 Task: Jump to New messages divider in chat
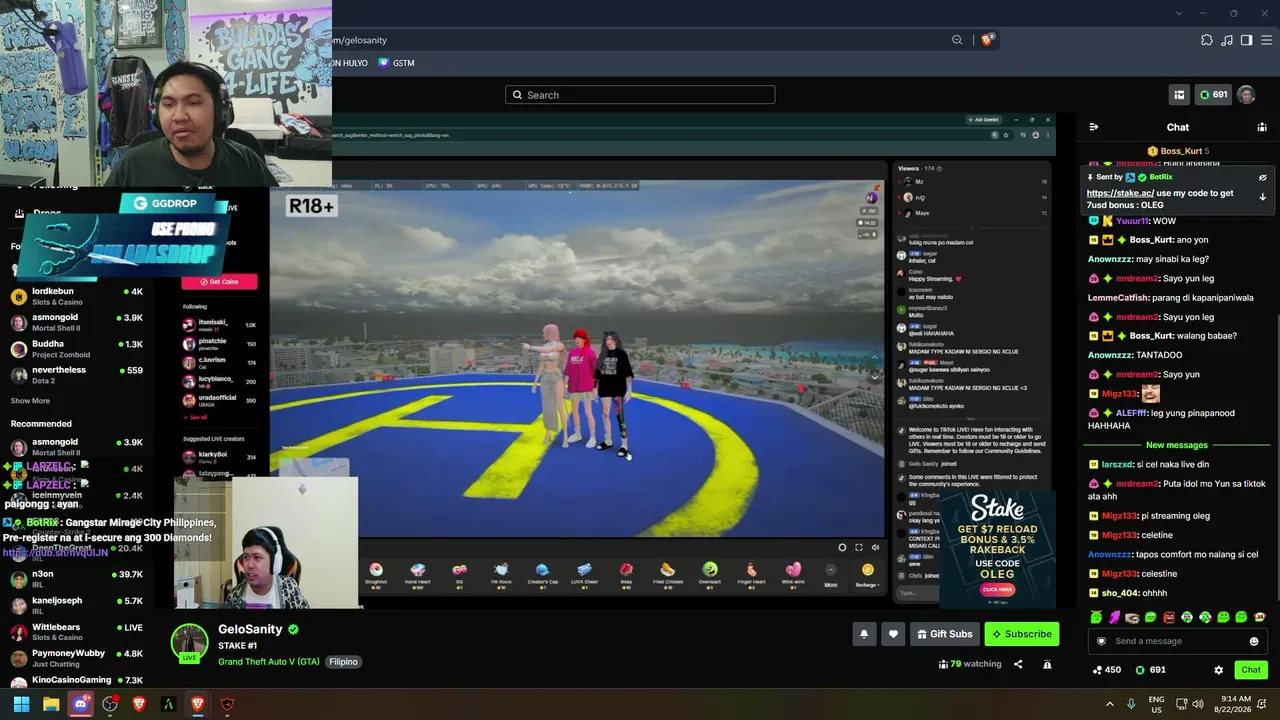1177,445
